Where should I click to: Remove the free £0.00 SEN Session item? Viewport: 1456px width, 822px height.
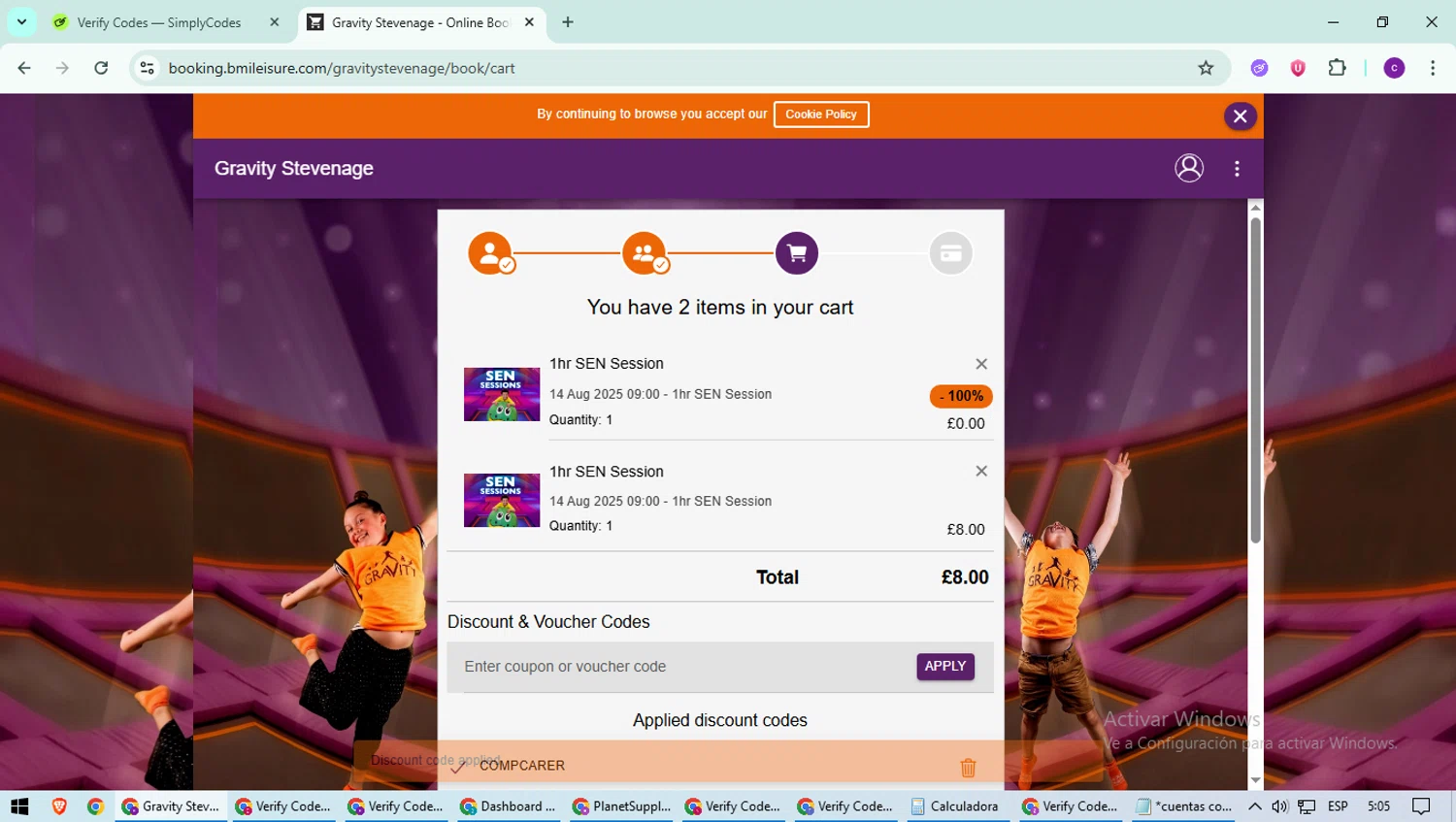tap(981, 364)
